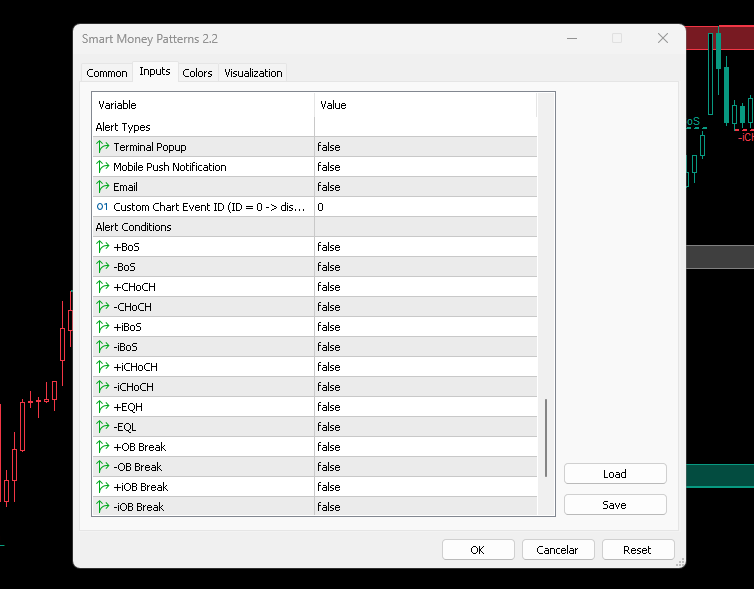
Task: Switch to the Colors tab
Action: click(x=197, y=73)
